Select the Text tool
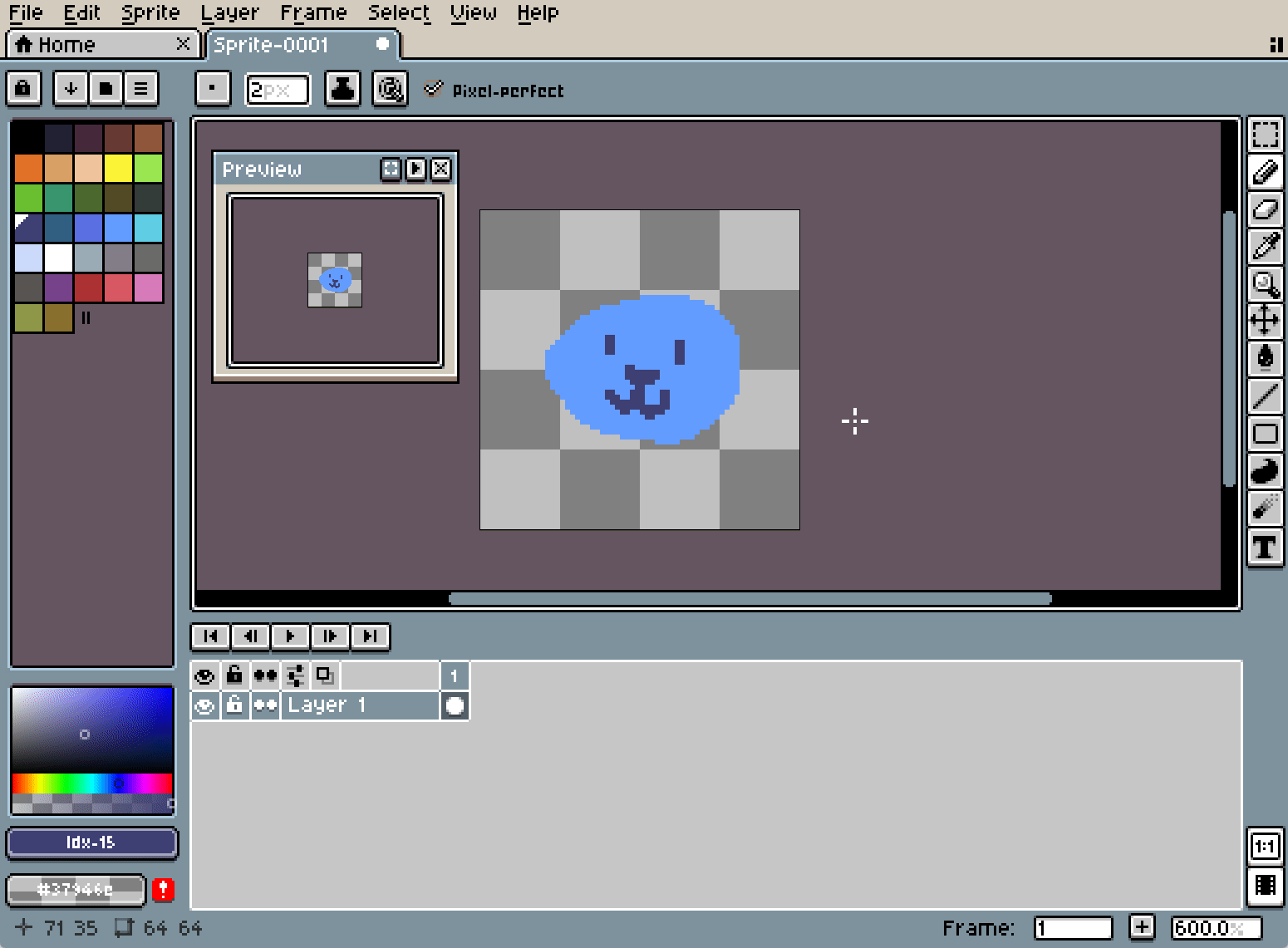1288x948 pixels. [1265, 547]
